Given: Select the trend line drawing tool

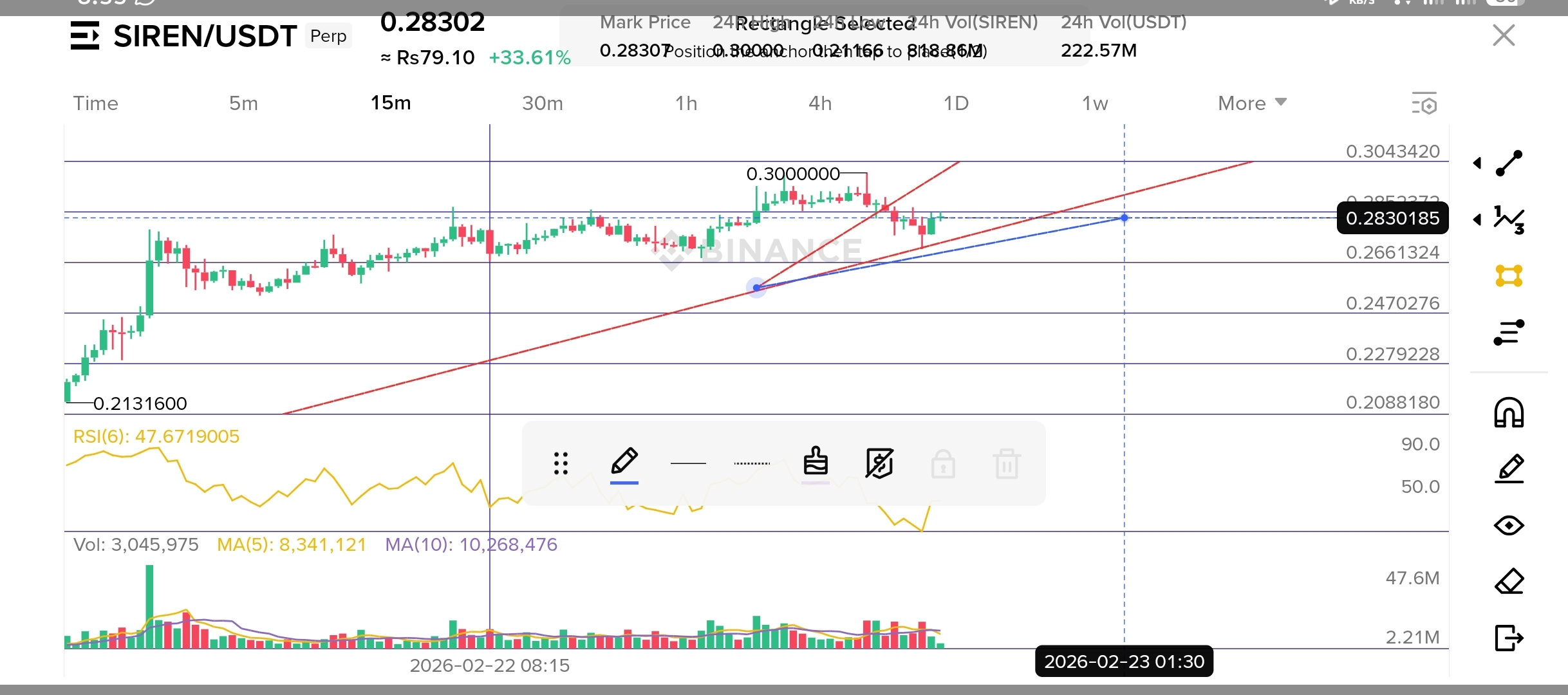Looking at the screenshot, I should click(1509, 163).
